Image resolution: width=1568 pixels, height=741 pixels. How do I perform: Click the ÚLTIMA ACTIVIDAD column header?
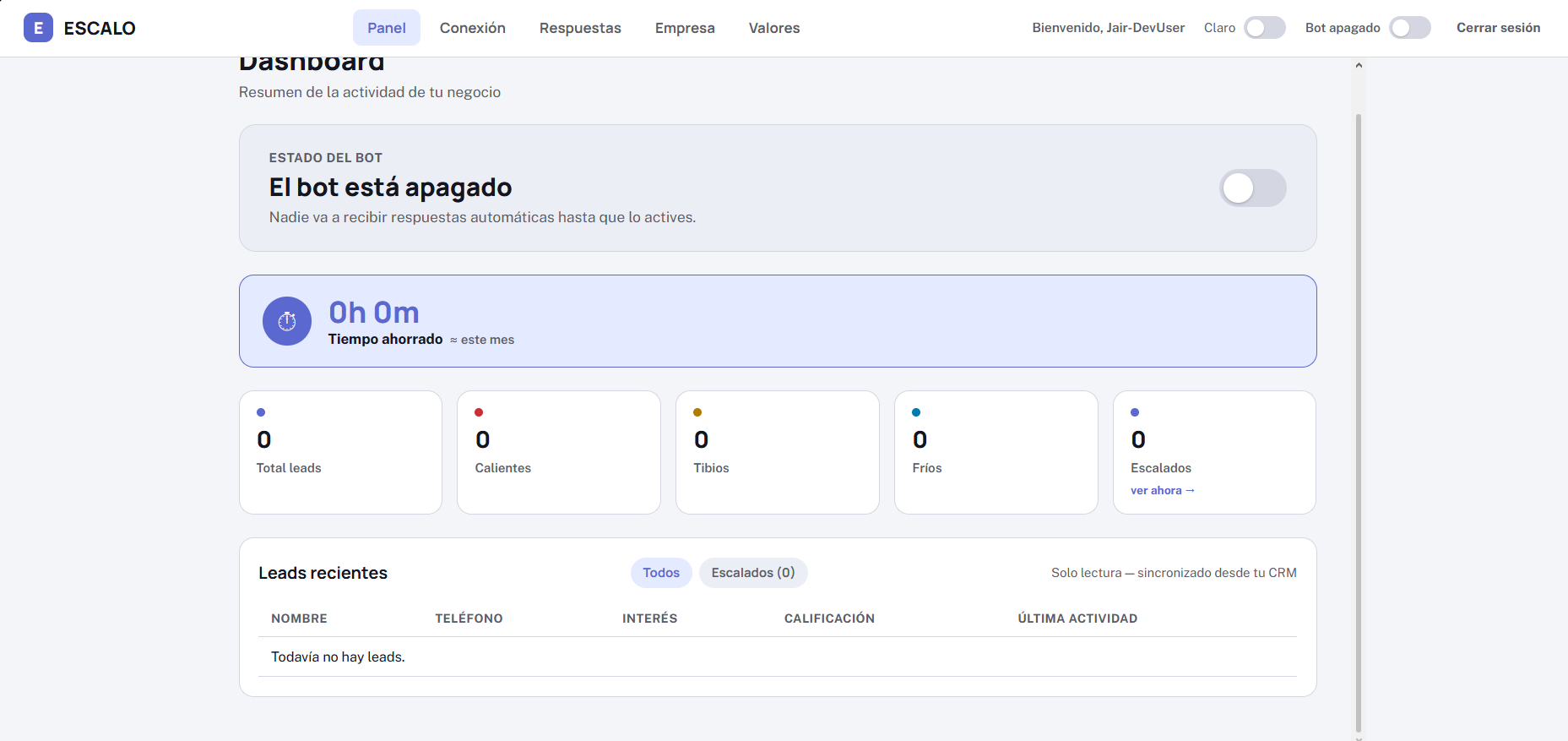tap(1077, 618)
